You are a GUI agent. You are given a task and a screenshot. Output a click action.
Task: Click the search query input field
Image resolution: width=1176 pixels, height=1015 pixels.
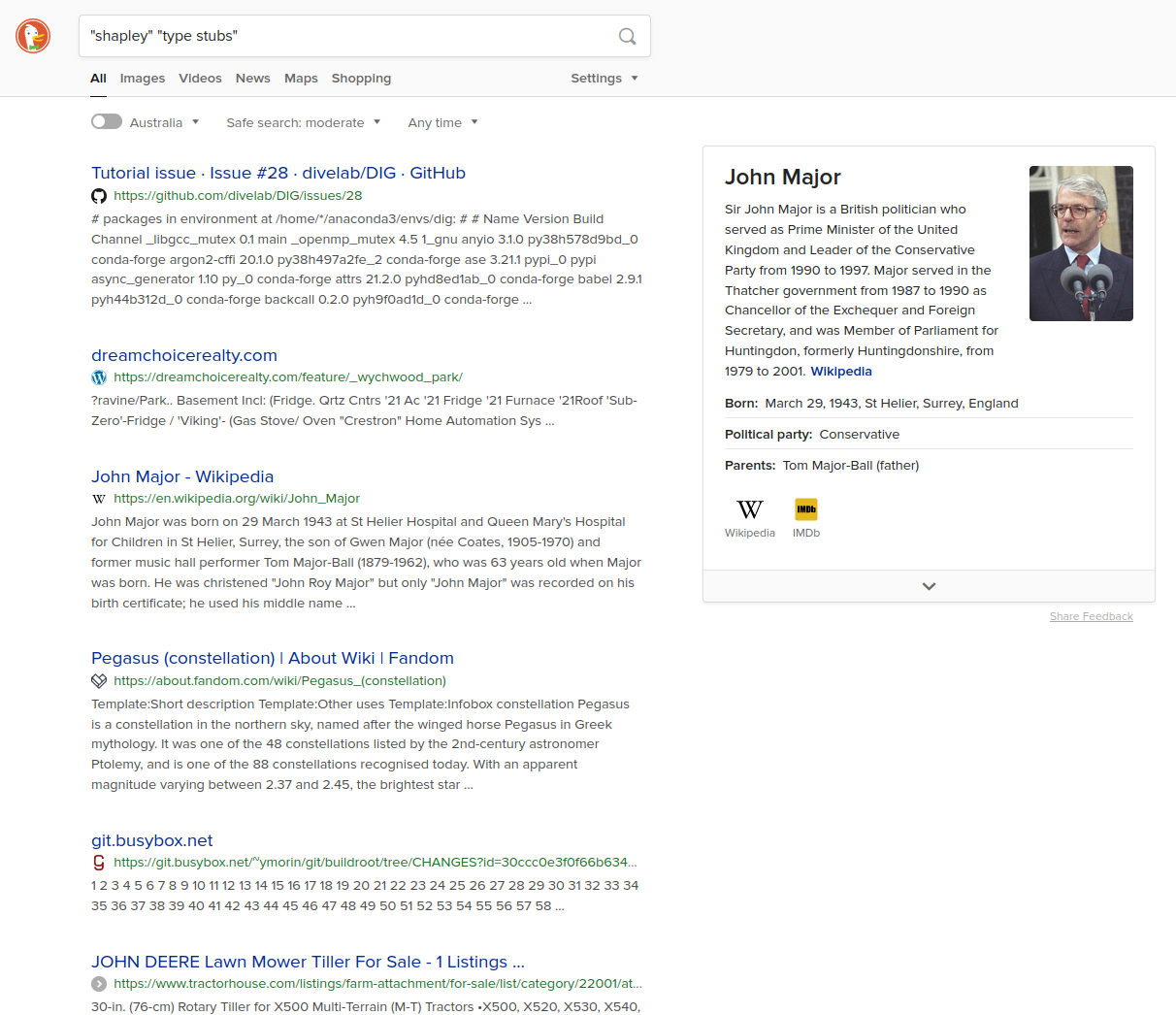(x=347, y=36)
